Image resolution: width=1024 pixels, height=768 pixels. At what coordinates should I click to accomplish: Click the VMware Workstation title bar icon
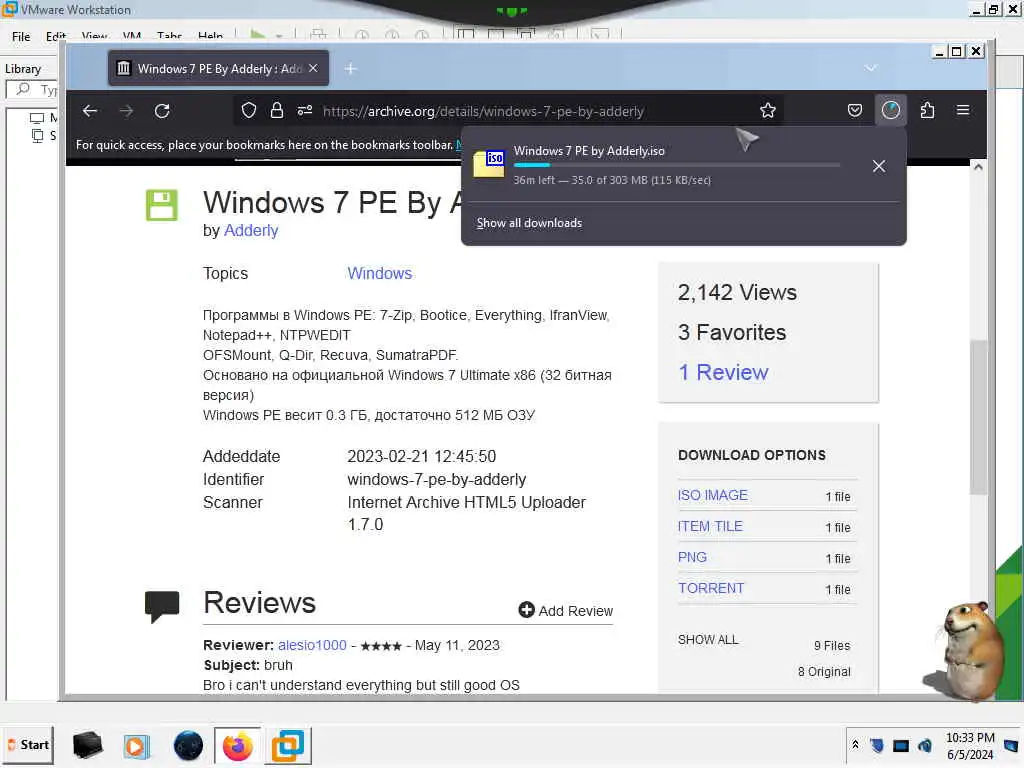[x=10, y=8]
